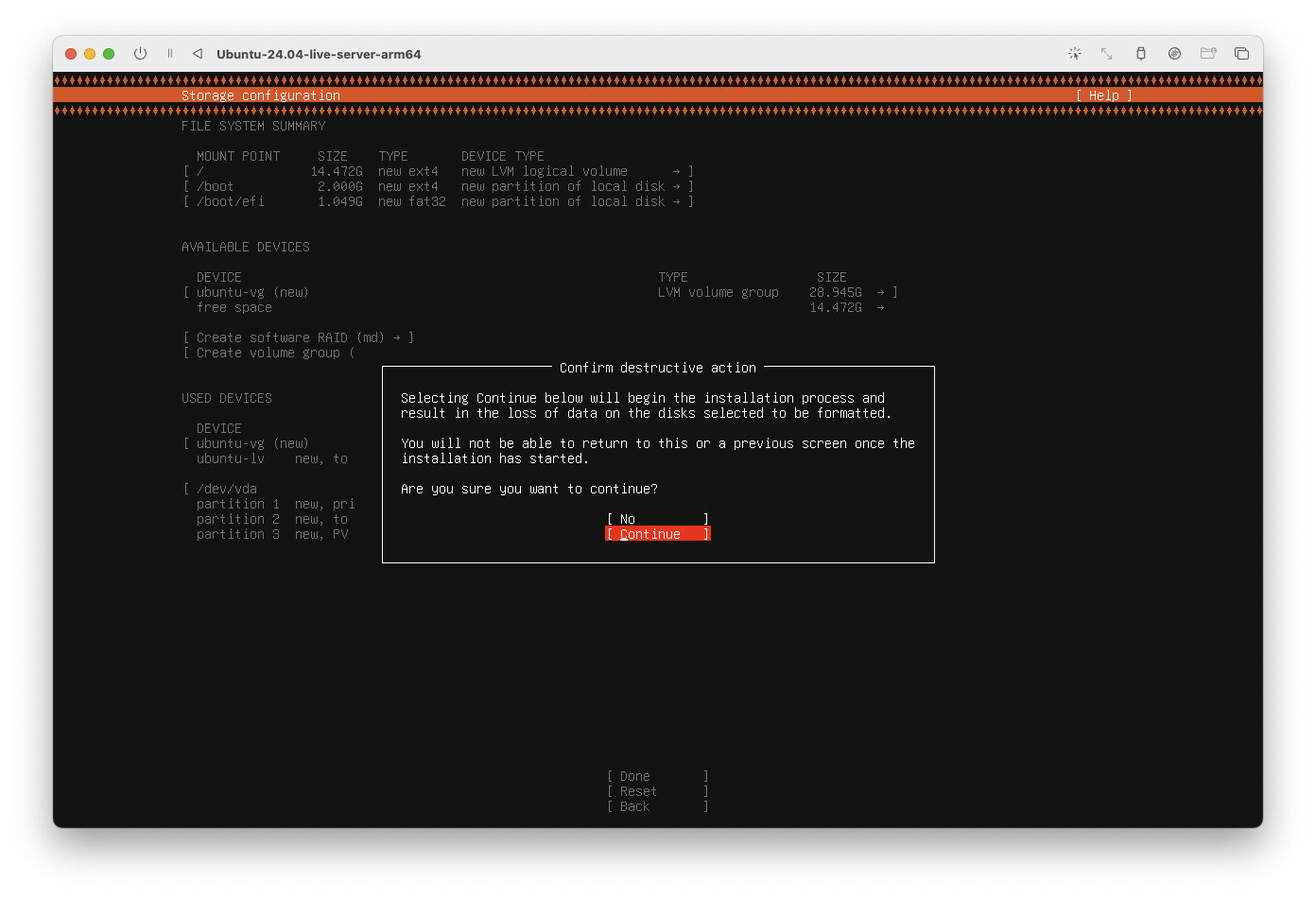
Task: Click the Done button at bottom
Action: click(x=658, y=776)
